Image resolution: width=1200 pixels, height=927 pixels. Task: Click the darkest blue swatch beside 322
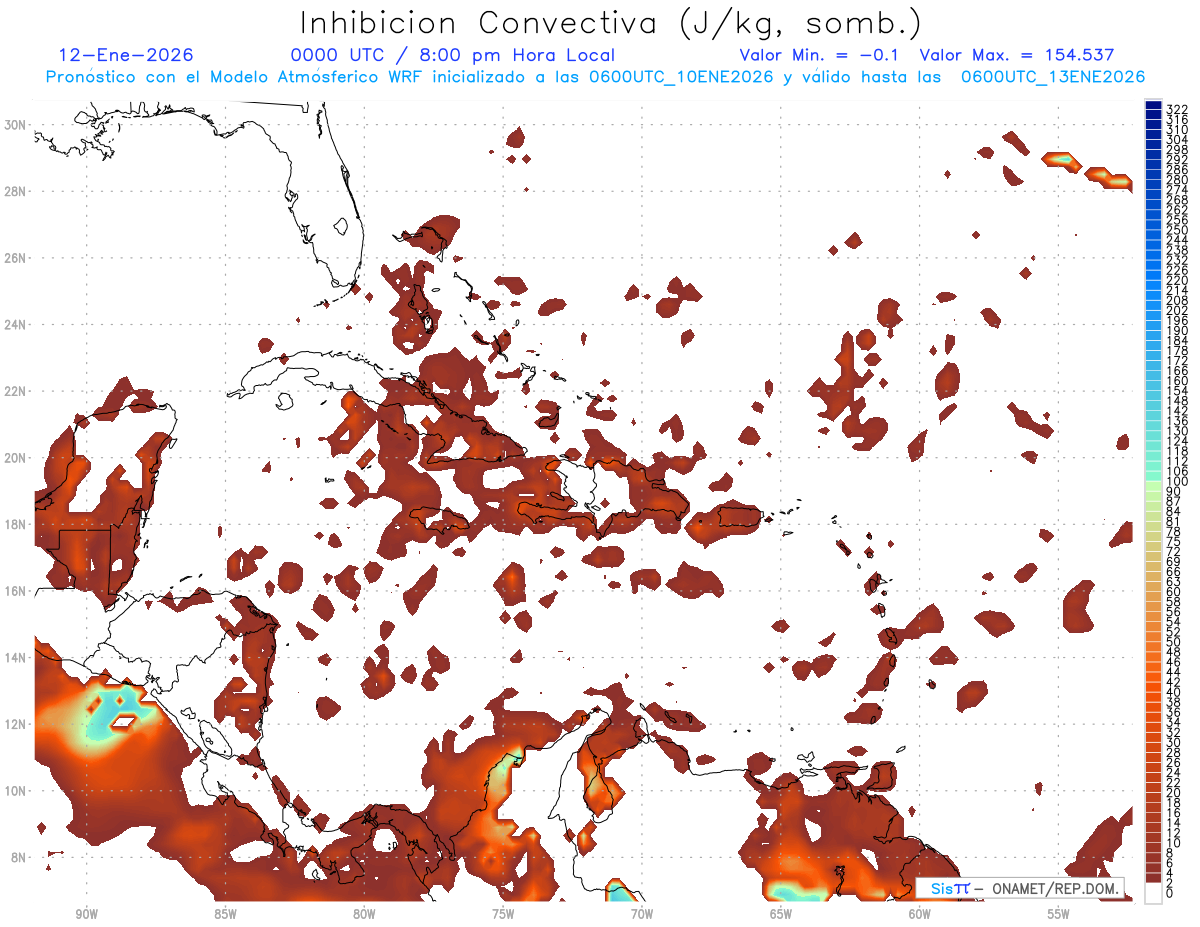click(x=1153, y=105)
